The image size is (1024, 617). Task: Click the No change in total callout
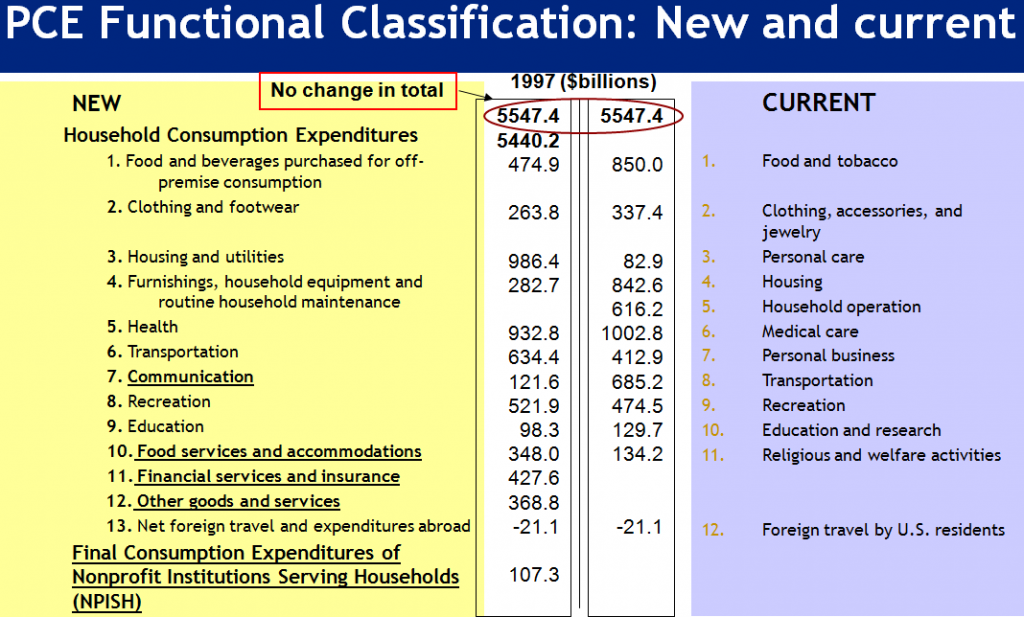pyautogui.click(x=357, y=91)
